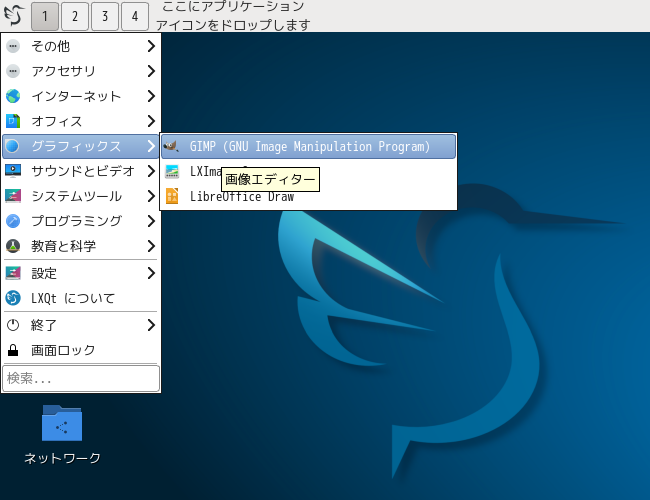Open the その他 menu category
The width and height of the screenshot is (650, 500).
81,46
